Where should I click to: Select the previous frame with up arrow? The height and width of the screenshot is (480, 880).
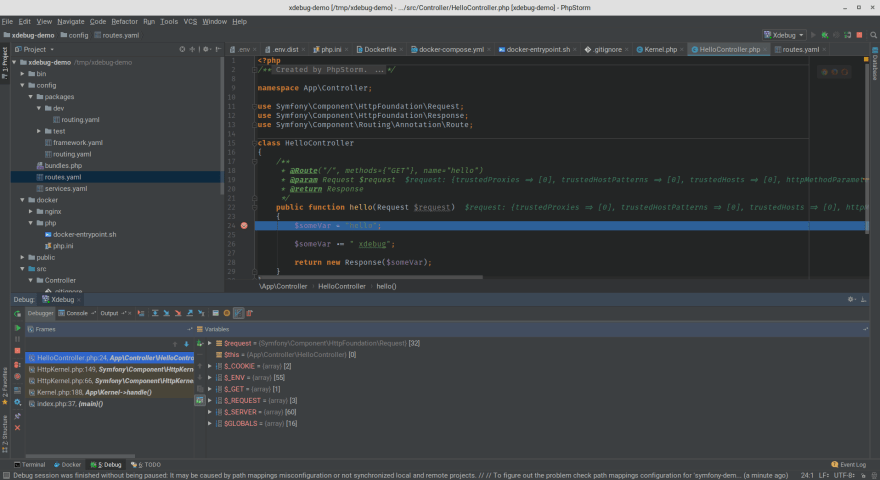click(x=175, y=344)
